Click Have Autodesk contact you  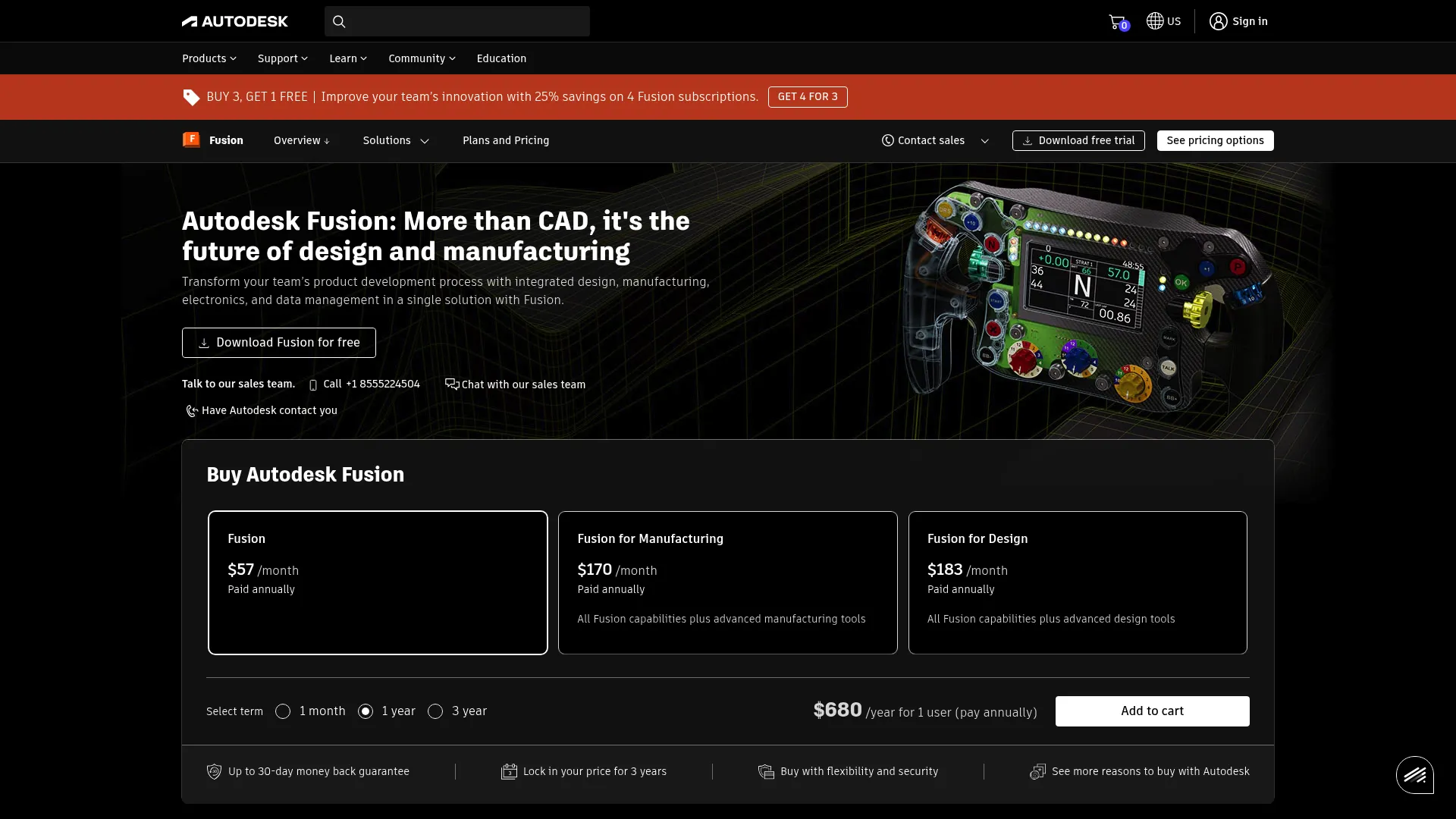tap(269, 410)
